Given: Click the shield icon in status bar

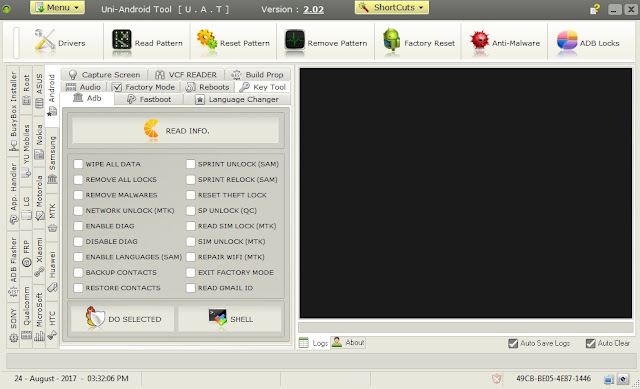Looking at the screenshot, I should tap(496, 379).
